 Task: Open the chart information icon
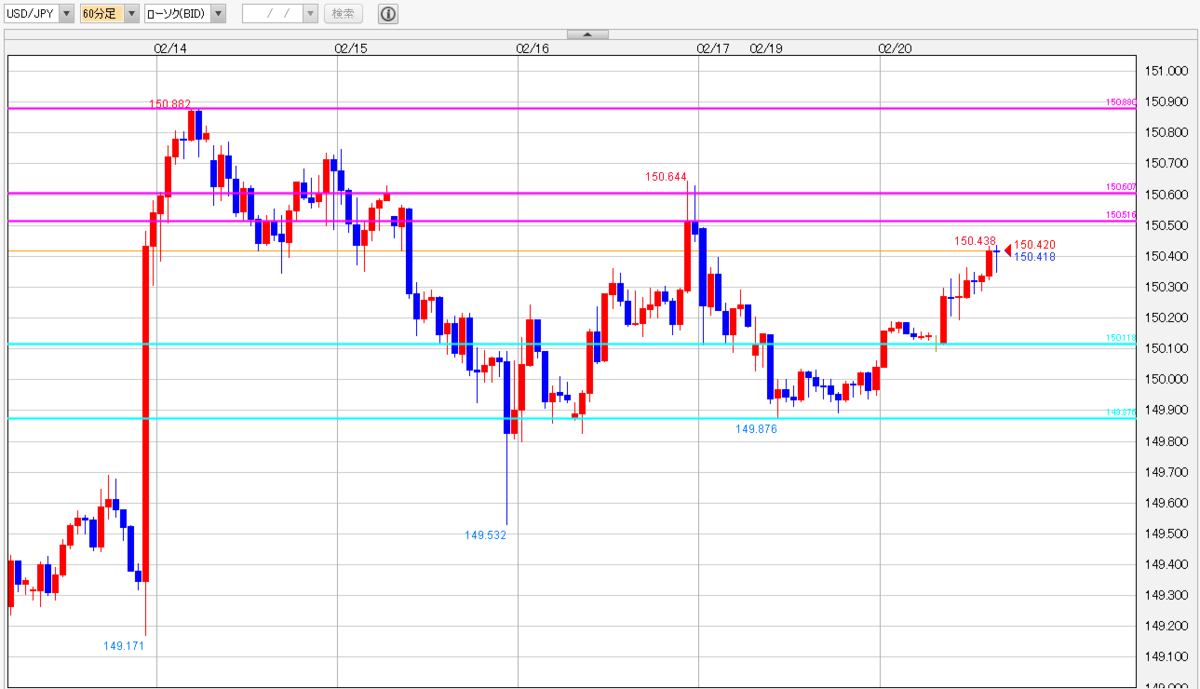[389, 14]
